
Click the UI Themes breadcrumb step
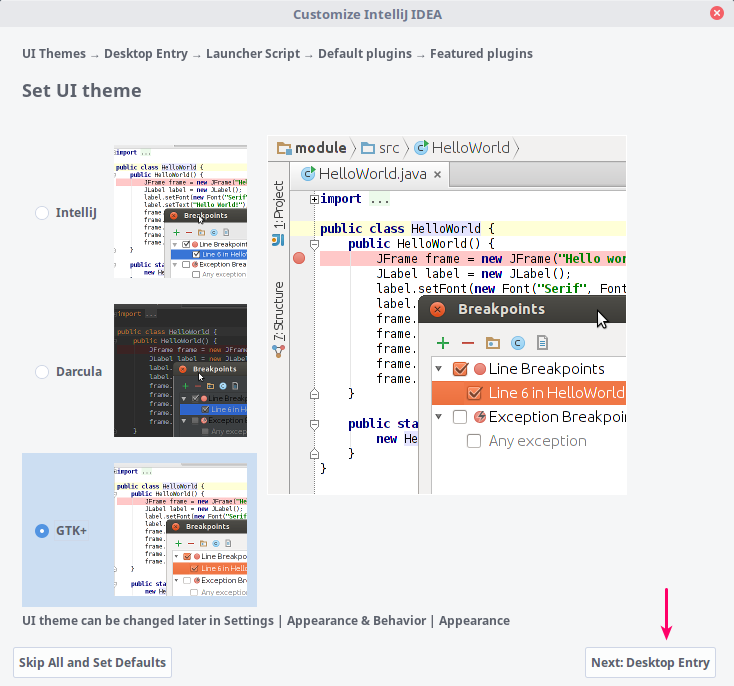[54, 54]
